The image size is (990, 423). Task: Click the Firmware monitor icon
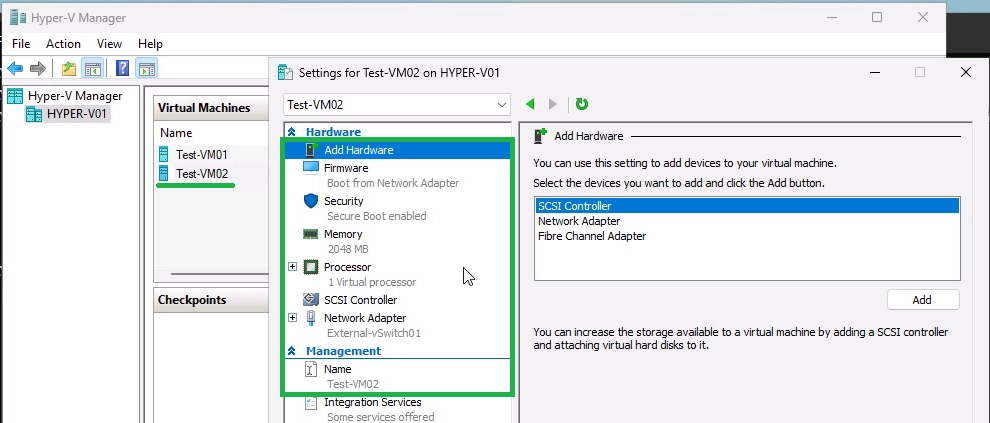coord(311,168)
